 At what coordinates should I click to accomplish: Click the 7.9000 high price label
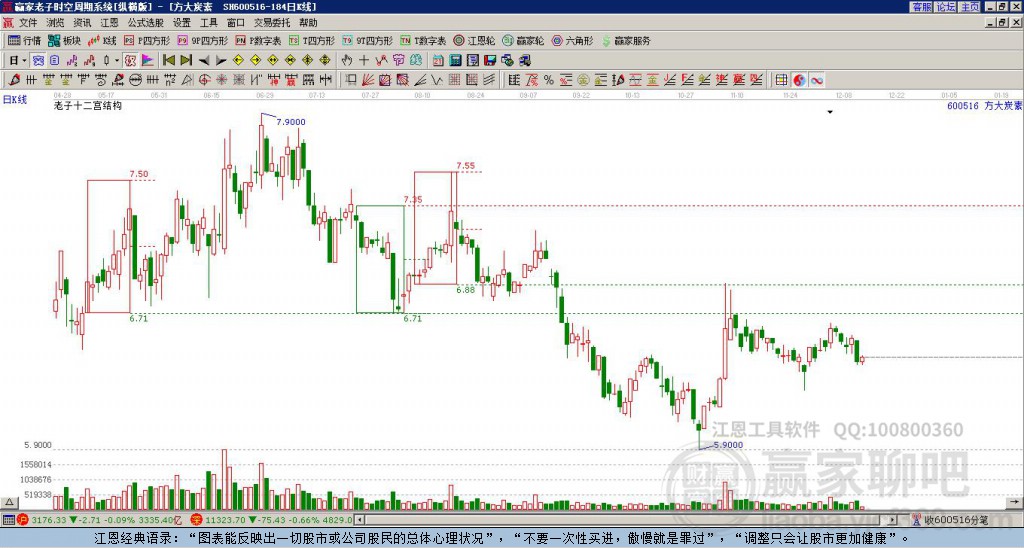[291, 121]
